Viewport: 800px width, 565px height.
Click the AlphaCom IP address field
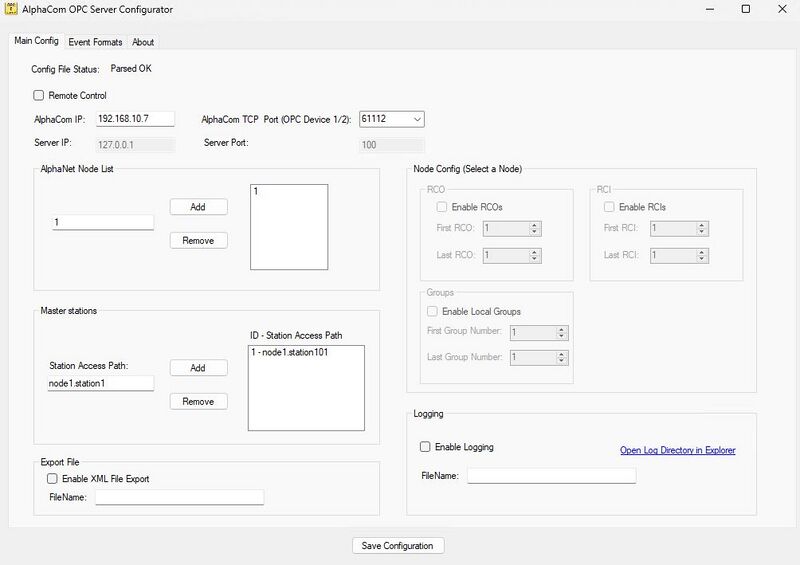point(135,119)
